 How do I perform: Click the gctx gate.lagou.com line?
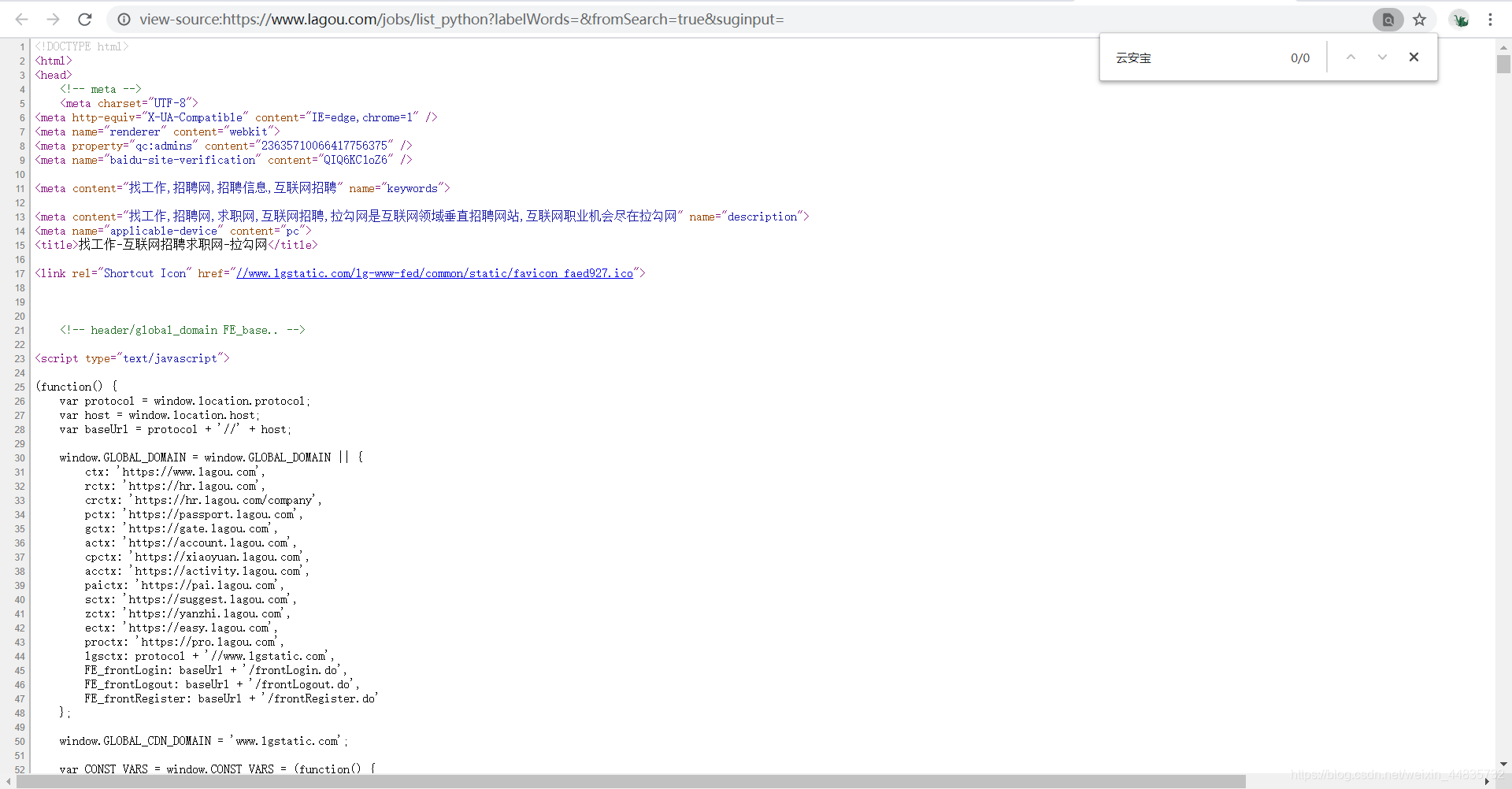click(x=181, y=528)
